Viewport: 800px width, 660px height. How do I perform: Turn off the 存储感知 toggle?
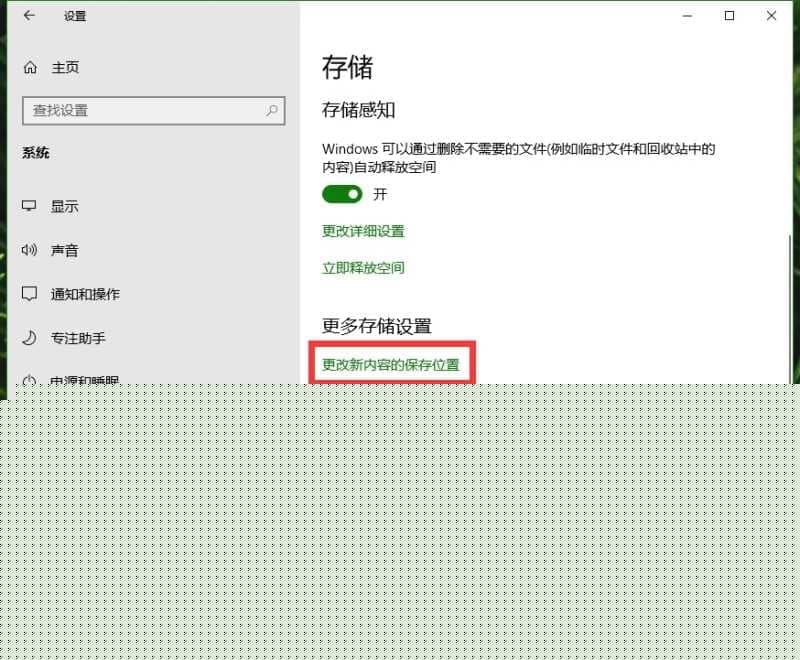[x=342, y=194]
